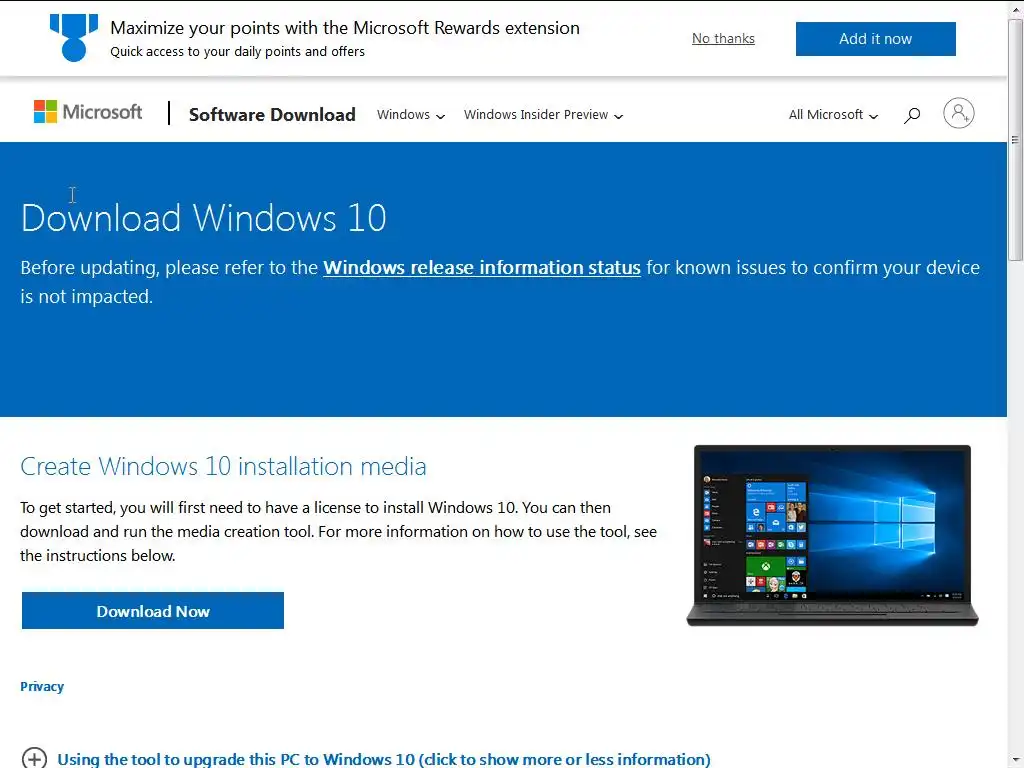Click the Windows 10 laptop image
This screenshot has width=1024, height=768.
coord(832,536)
